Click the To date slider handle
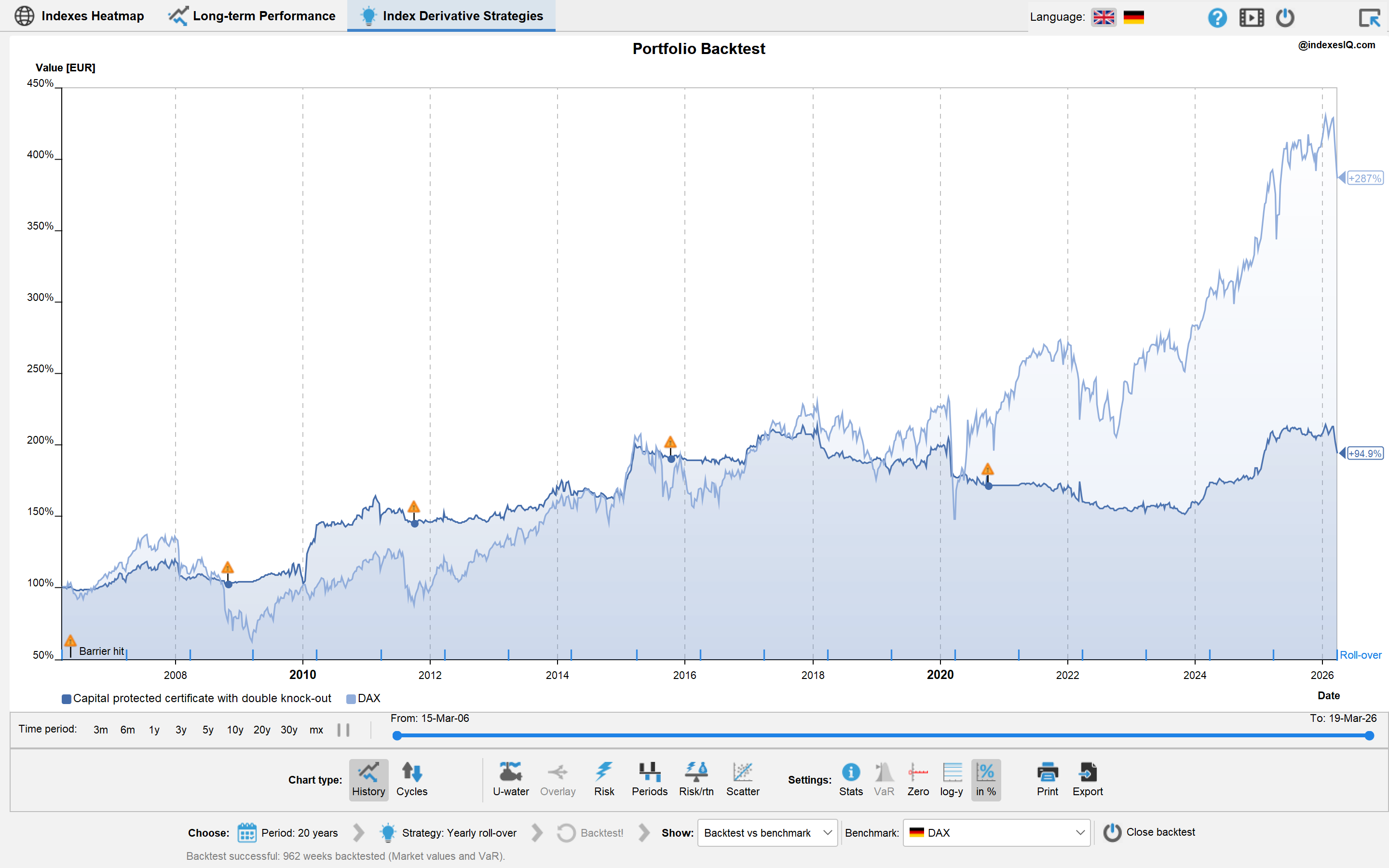The image size is (1389, 868). (1370, 735)
